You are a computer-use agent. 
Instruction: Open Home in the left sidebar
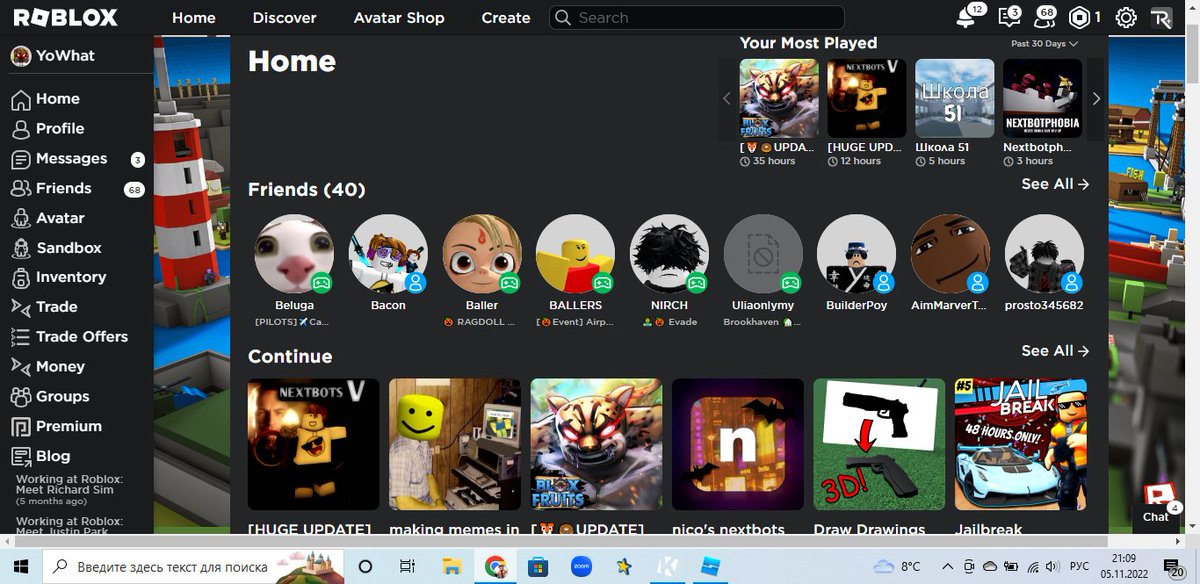pos(46,99)
